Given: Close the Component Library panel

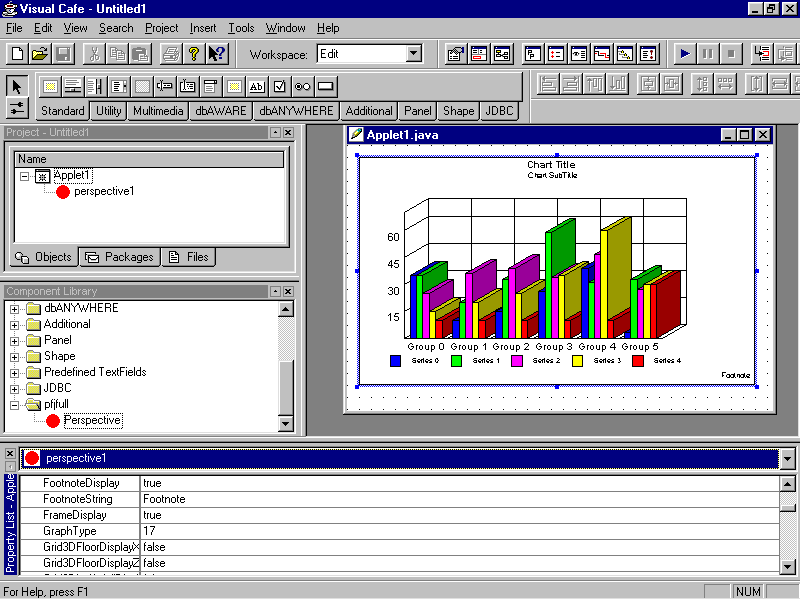Looking at the screenshot, I should click(x=288, y=291).
